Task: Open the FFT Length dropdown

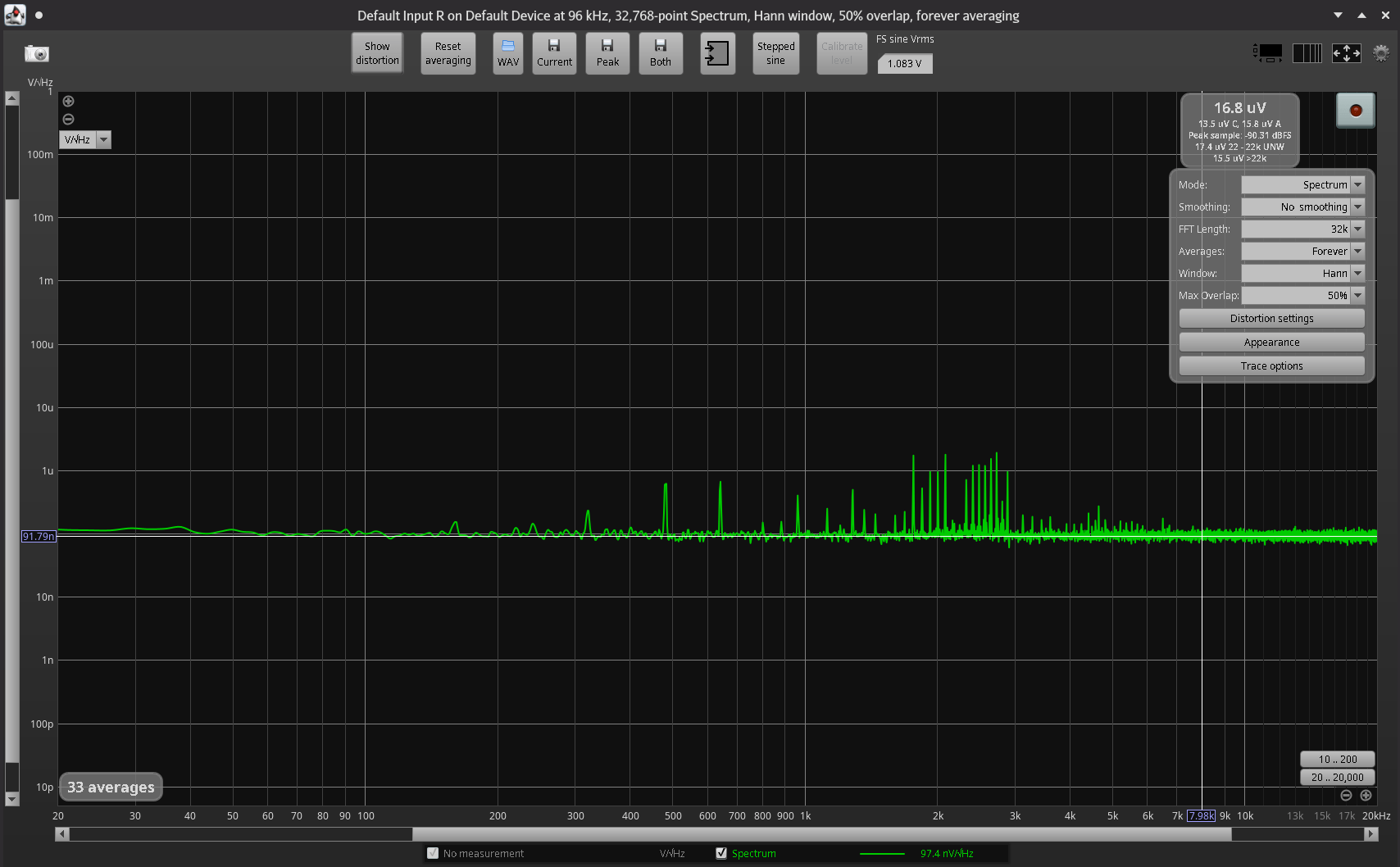Action: coord(1302,229)
